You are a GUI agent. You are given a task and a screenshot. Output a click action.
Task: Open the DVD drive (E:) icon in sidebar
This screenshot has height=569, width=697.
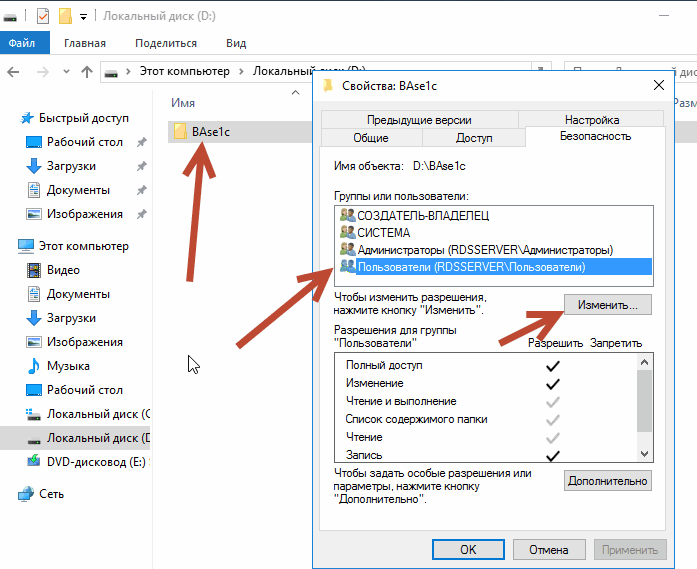point(33,462)
